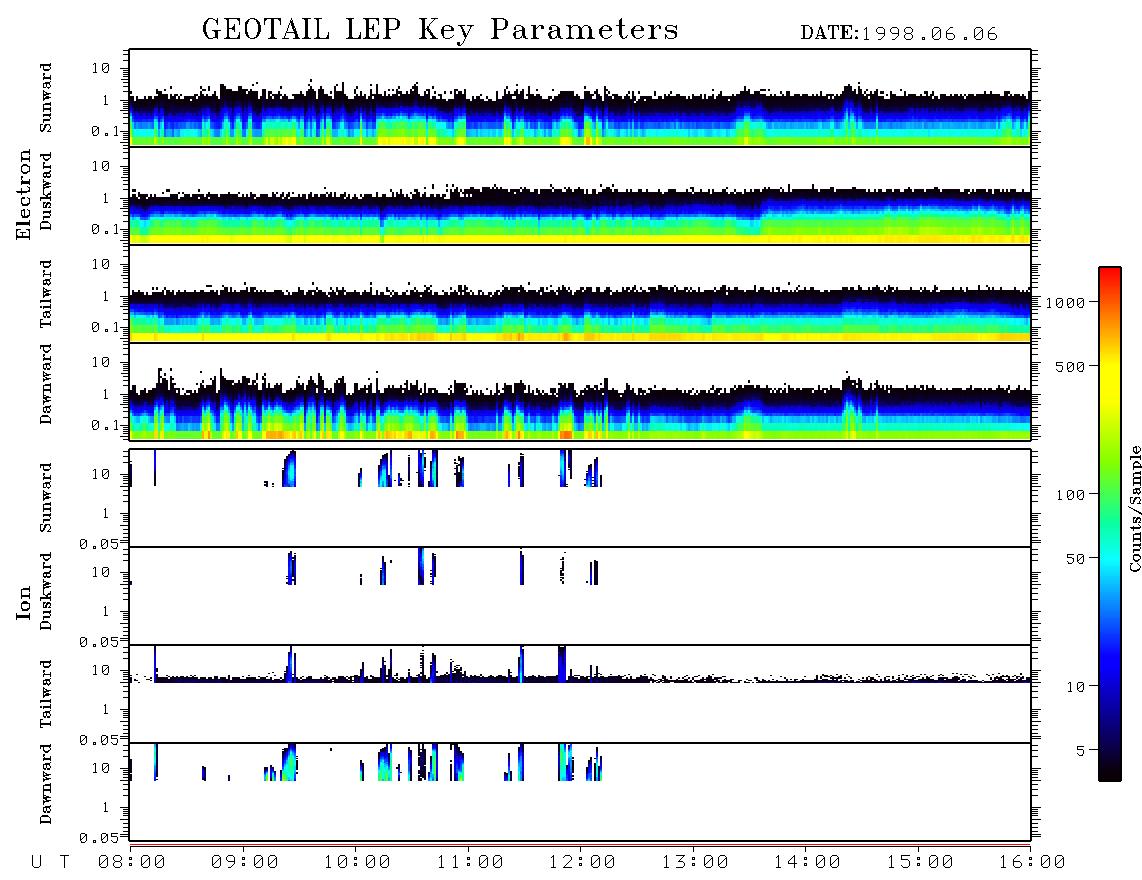Click the Ion Sunward spectrogram panel
Viewport: 1142px width, 880px height.
point(580,498)
